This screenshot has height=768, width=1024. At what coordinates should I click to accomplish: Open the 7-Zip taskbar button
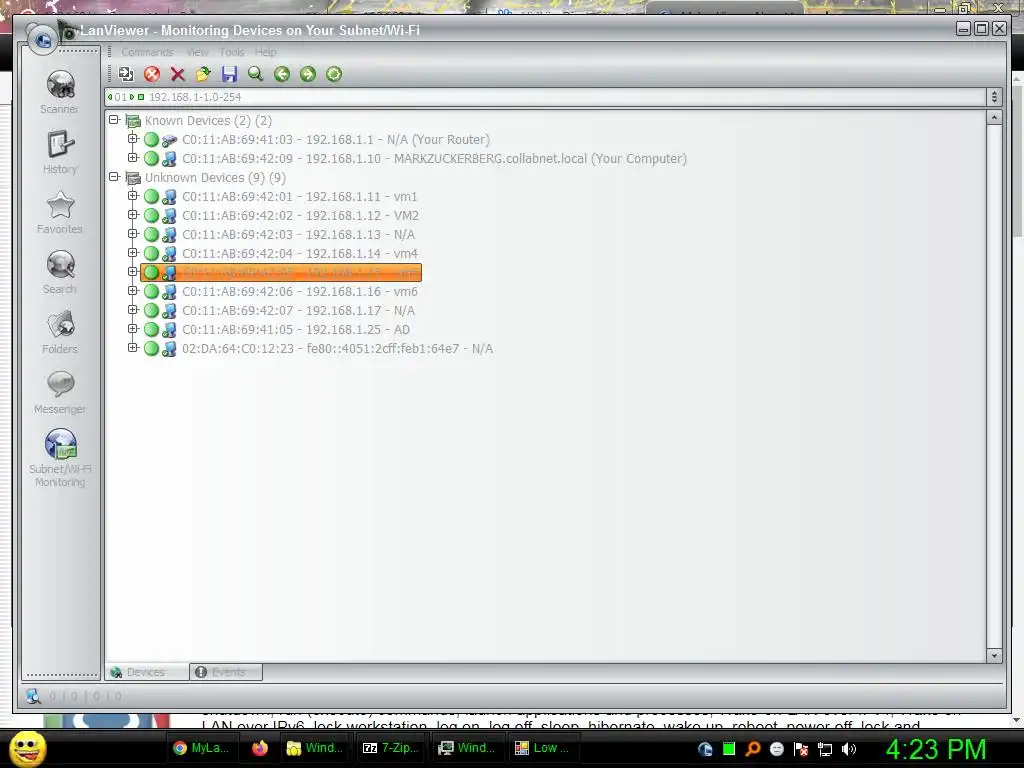point(391,748)
